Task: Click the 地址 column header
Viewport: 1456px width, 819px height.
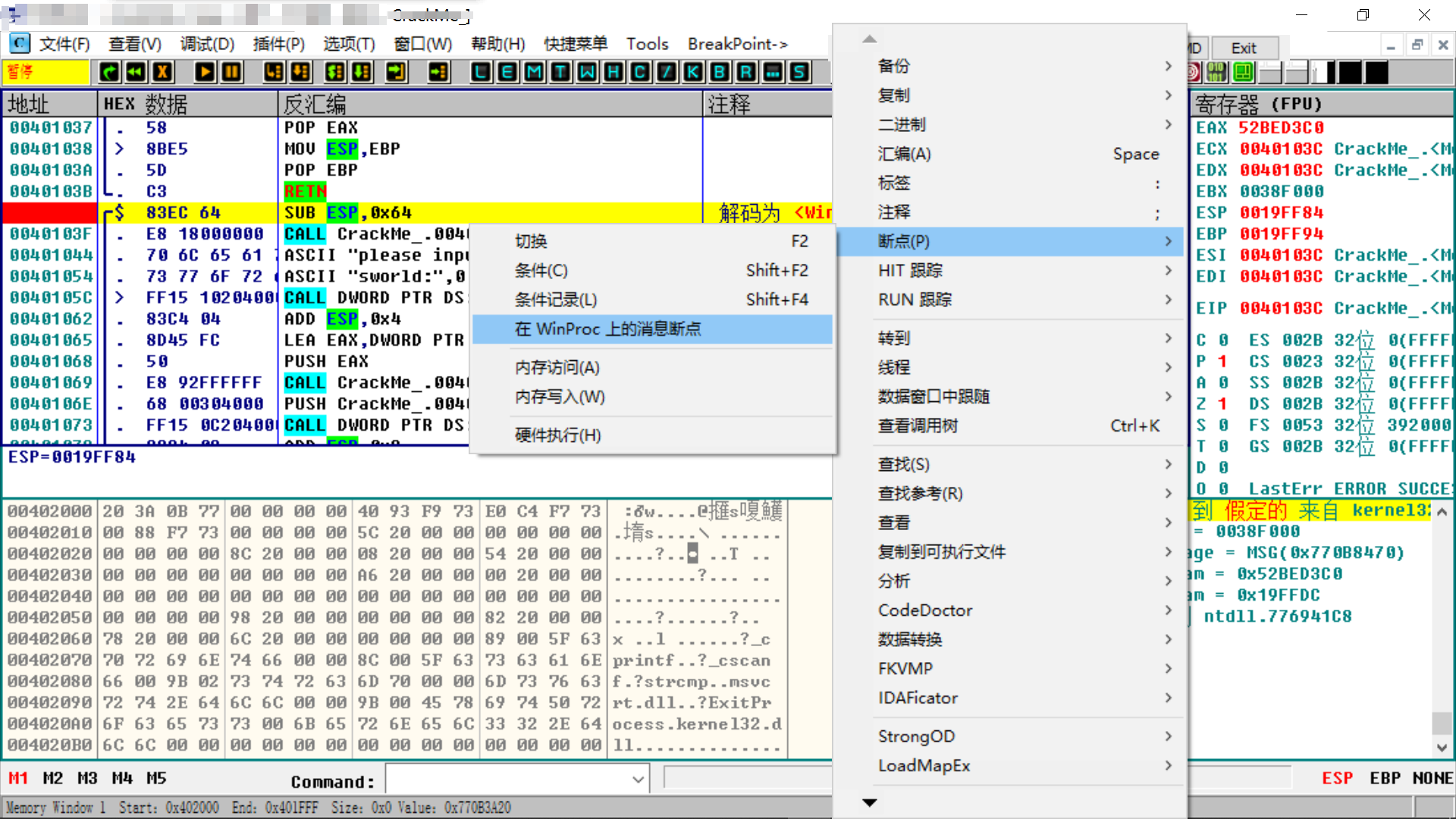Action: (50, 104)
